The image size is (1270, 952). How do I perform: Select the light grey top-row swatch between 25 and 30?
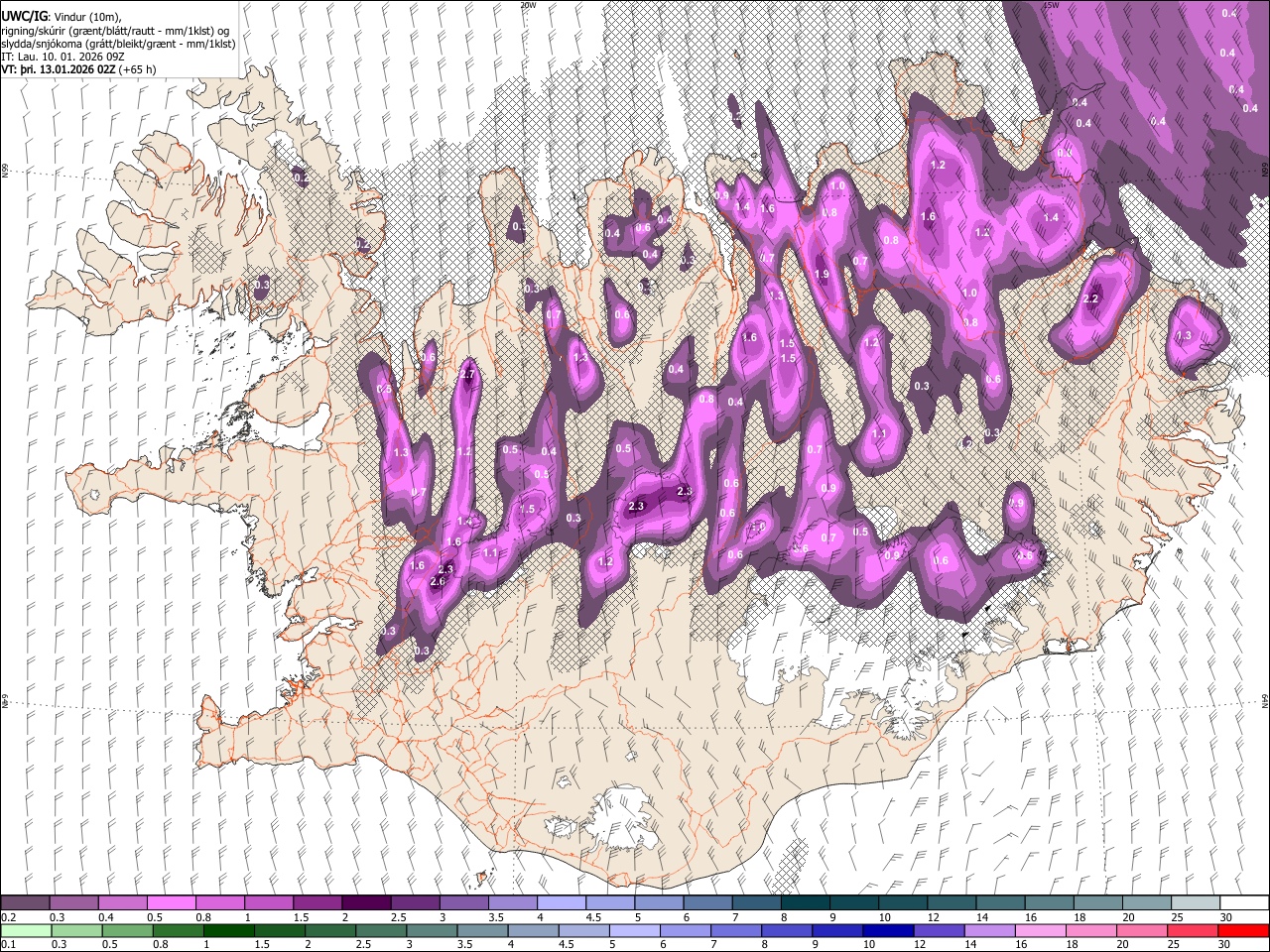coord(1196,903)
